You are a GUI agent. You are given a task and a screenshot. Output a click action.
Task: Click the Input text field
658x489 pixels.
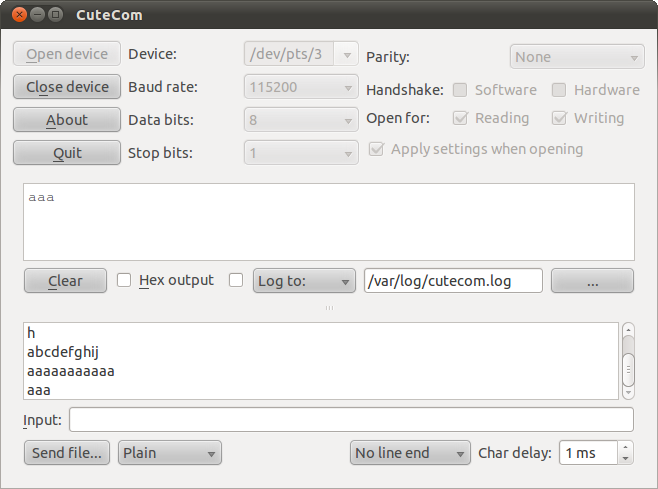(x=350, y=420)
